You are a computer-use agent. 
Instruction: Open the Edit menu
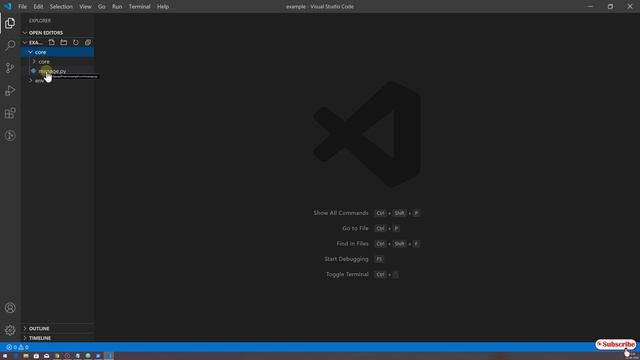click(x=38, y=7)
